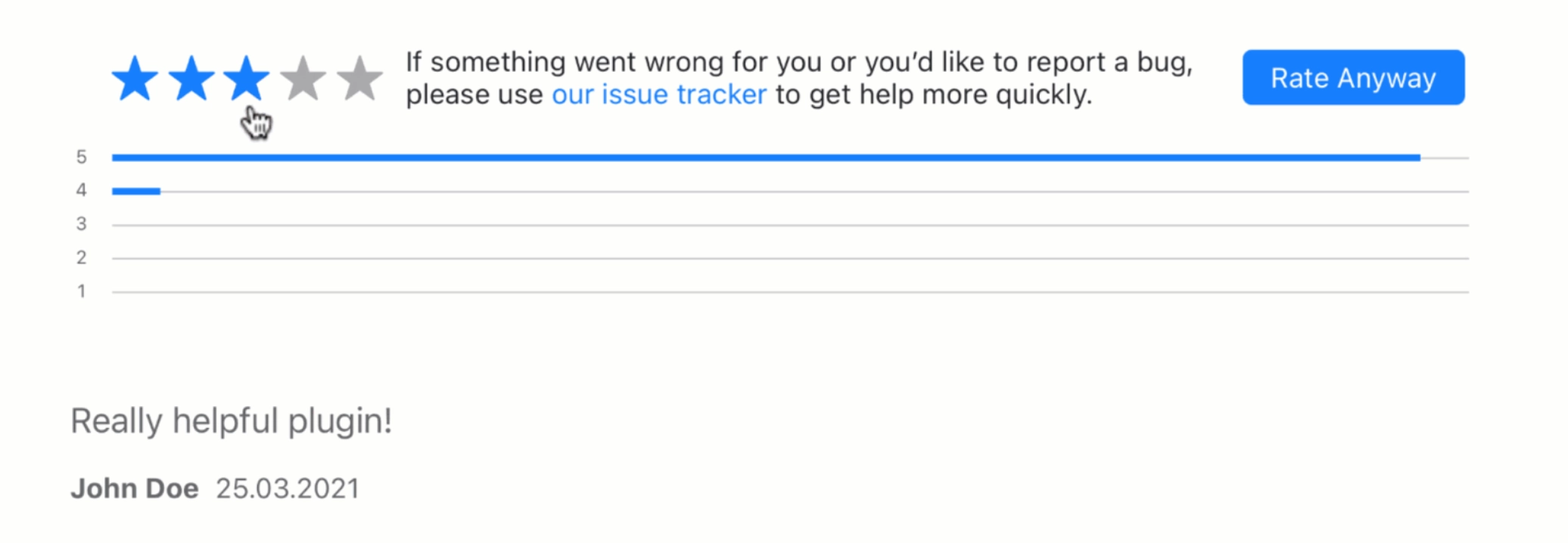Choose the third rating star
1568x543 pixels.
coord(247,78)
